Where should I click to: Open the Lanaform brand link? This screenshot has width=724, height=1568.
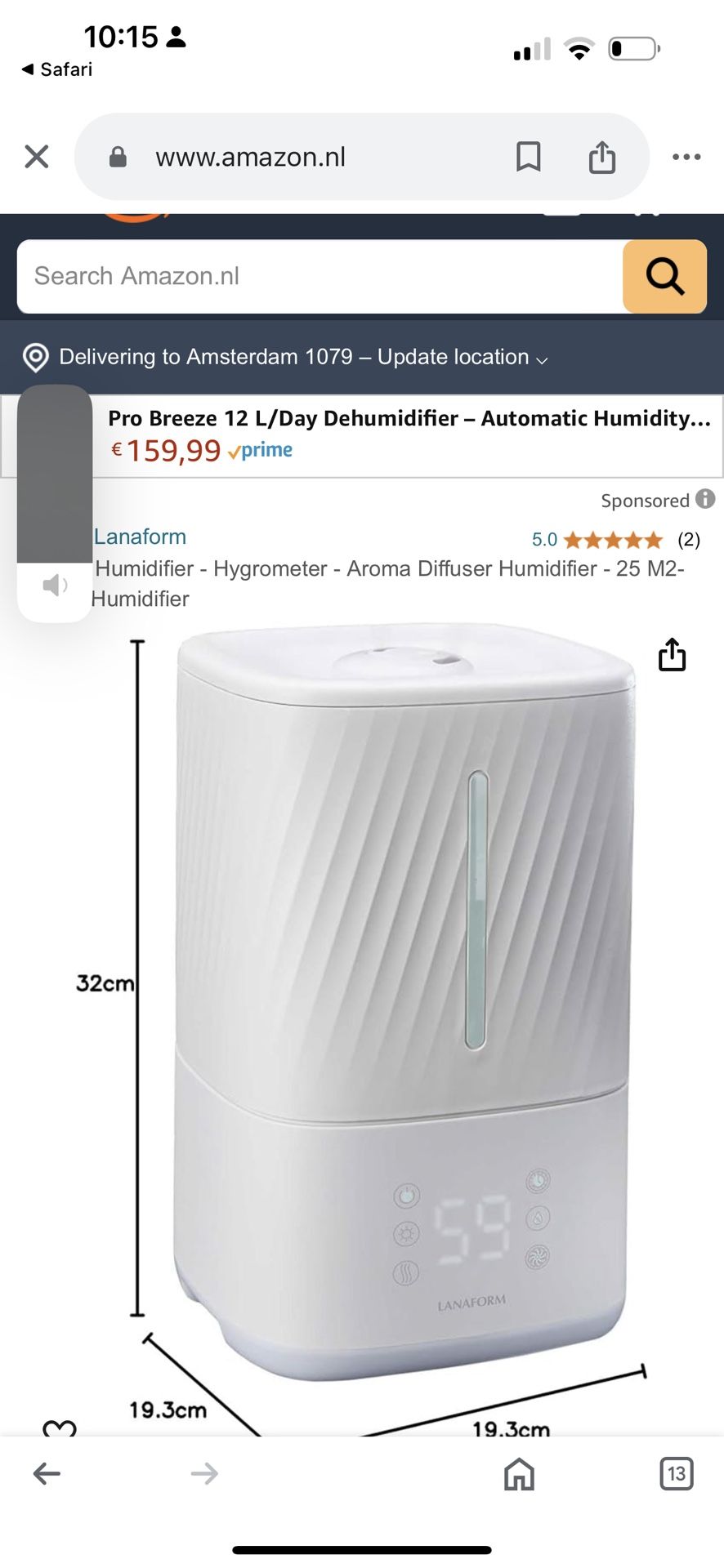(140, 537)
